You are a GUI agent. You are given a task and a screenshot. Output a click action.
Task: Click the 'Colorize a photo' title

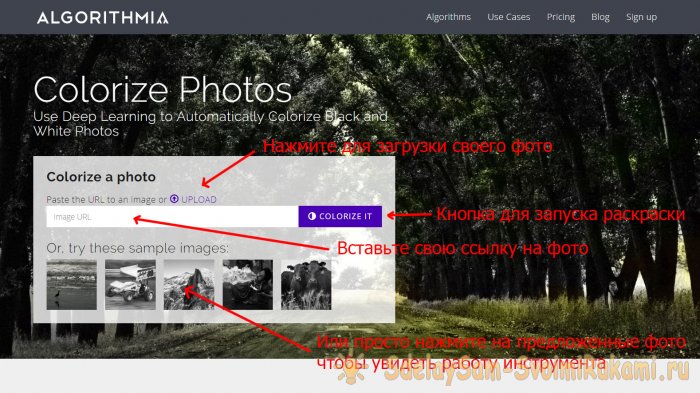(101, 177)
